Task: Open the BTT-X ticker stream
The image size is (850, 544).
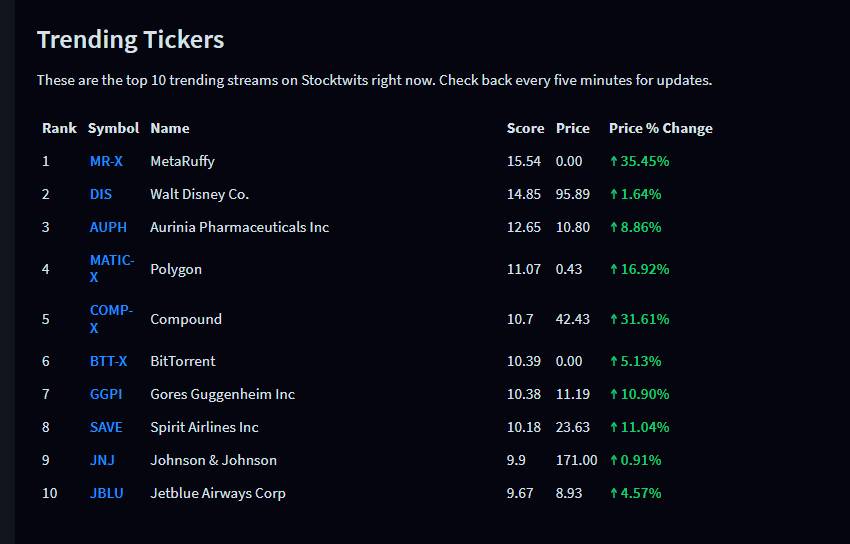Action: click(x=108, y=361)
